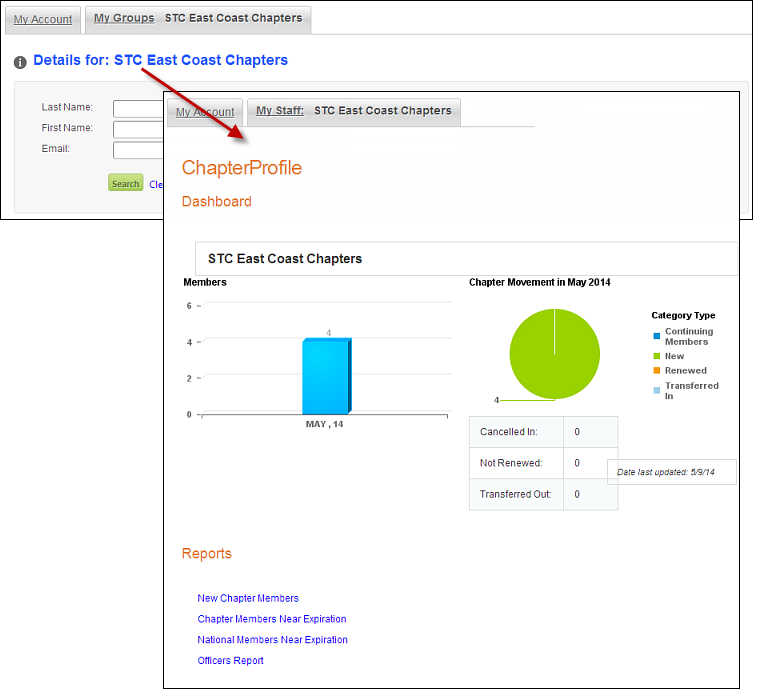This screenshot has width=758, height=695.
Task: Click the Clear link next to Search
Action: coord(156,185)
